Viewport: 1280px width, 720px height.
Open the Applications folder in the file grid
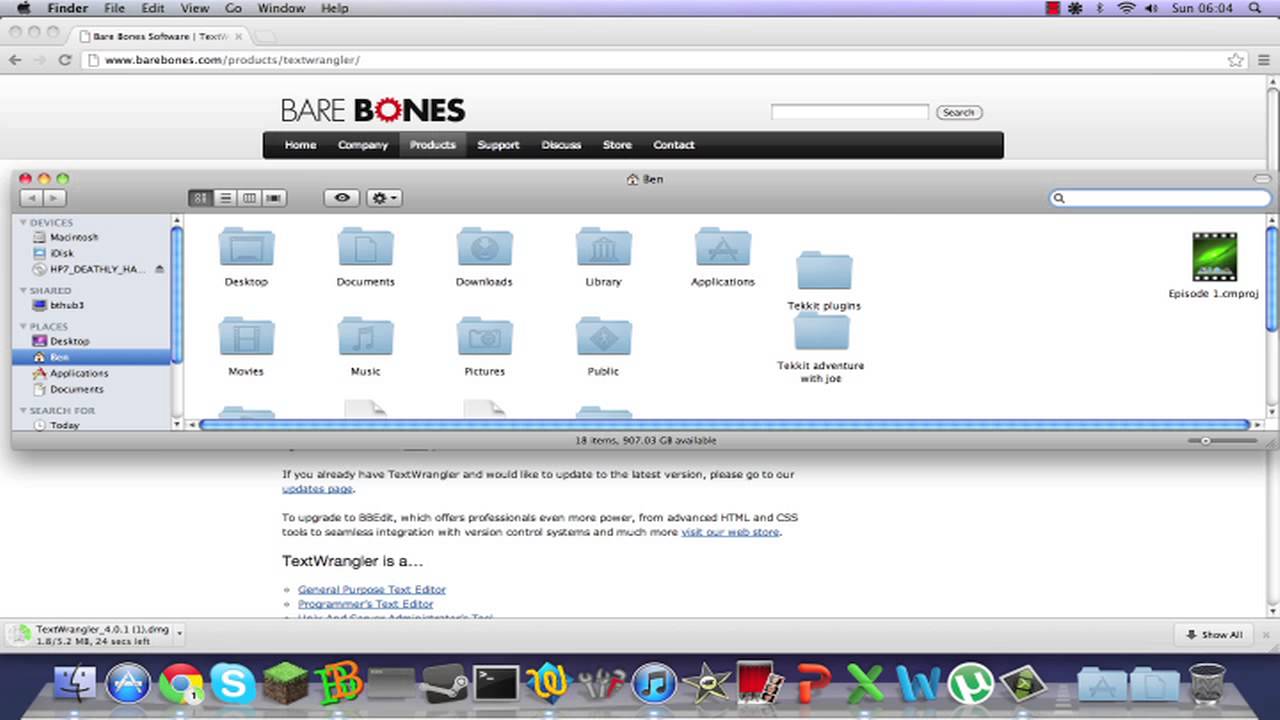point(722,257)
